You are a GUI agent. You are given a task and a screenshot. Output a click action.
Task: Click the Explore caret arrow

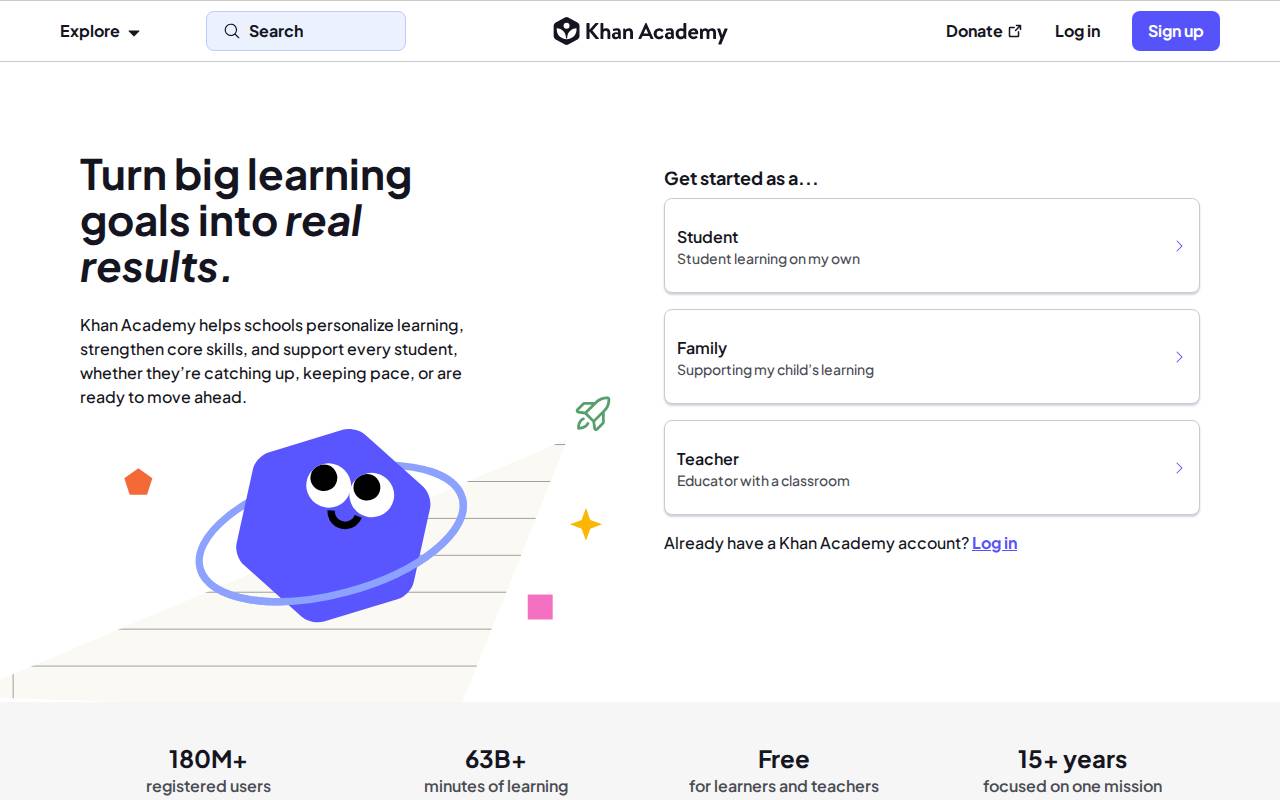134,32
